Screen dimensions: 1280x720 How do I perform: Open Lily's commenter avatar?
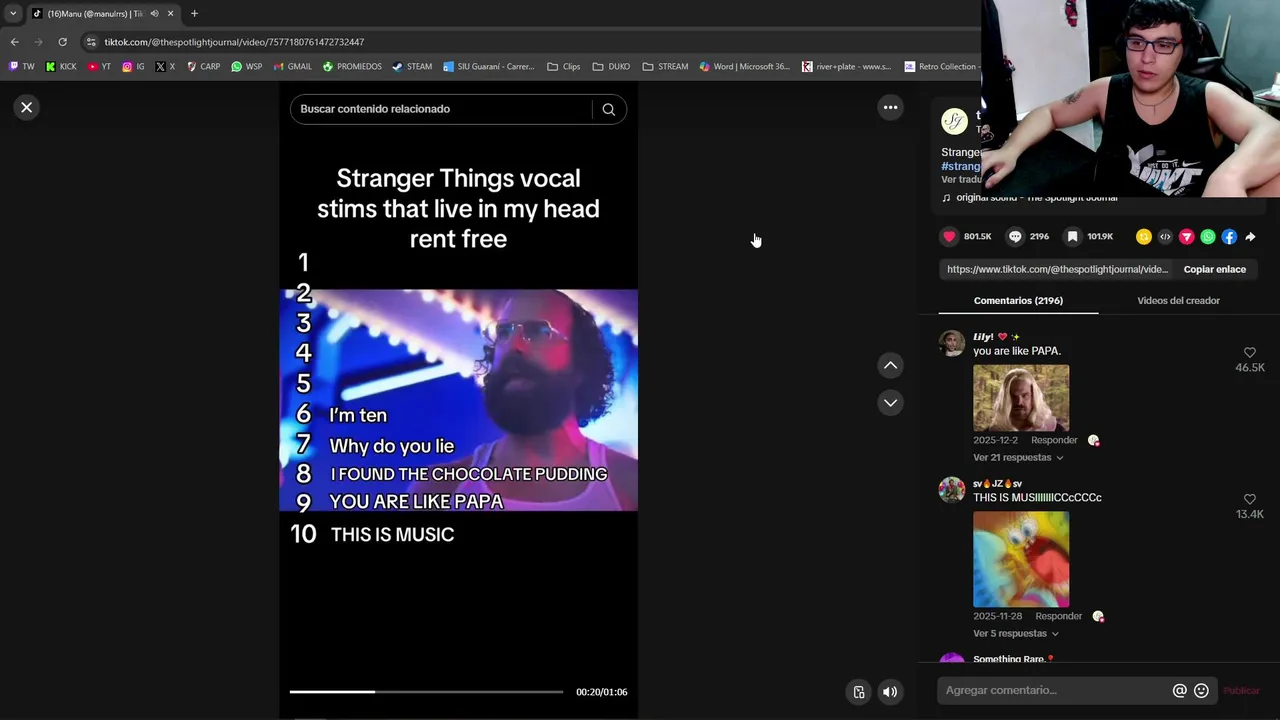952,343
